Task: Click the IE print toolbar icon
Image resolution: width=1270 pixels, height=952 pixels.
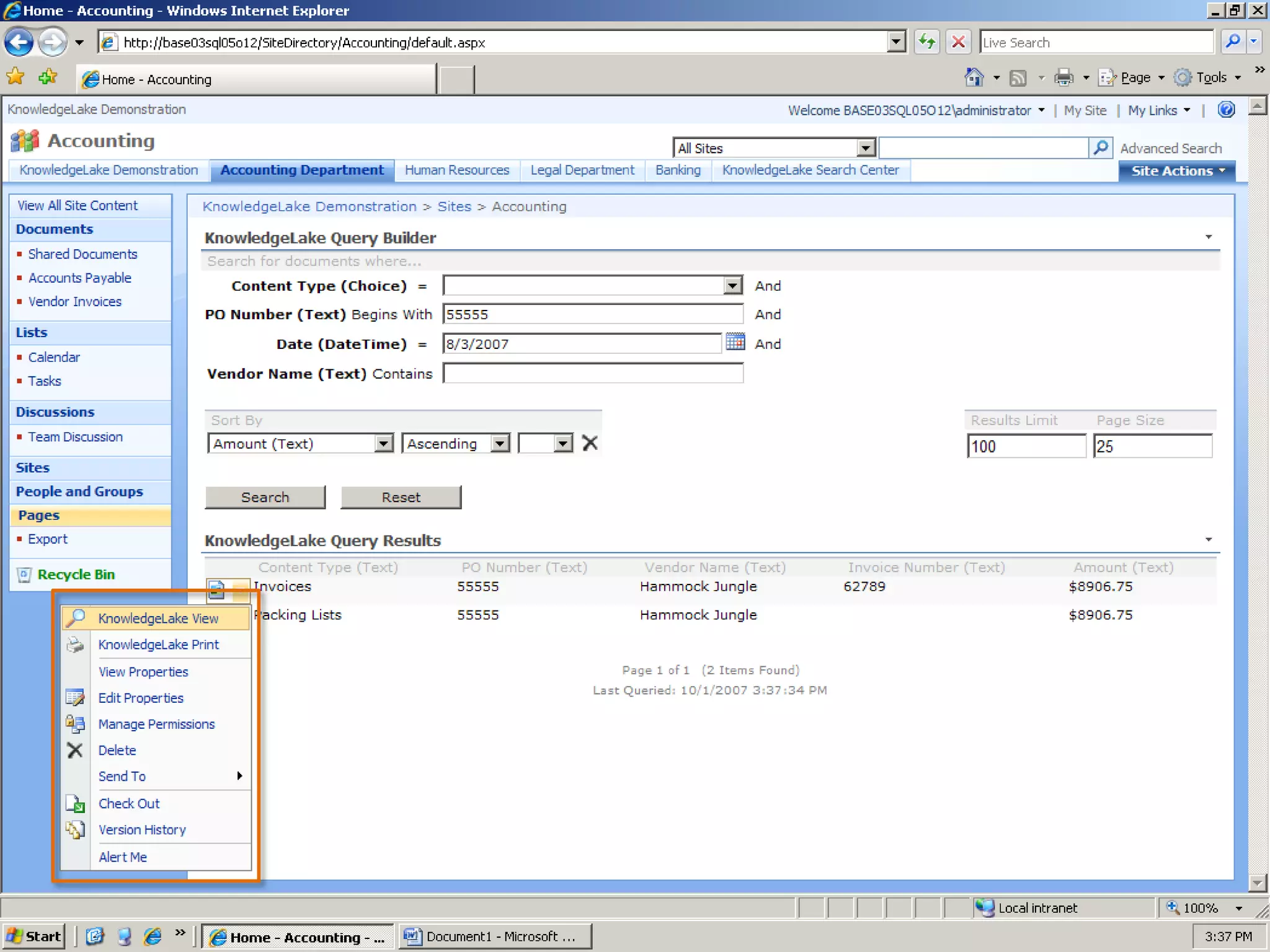Action: 1064,78
